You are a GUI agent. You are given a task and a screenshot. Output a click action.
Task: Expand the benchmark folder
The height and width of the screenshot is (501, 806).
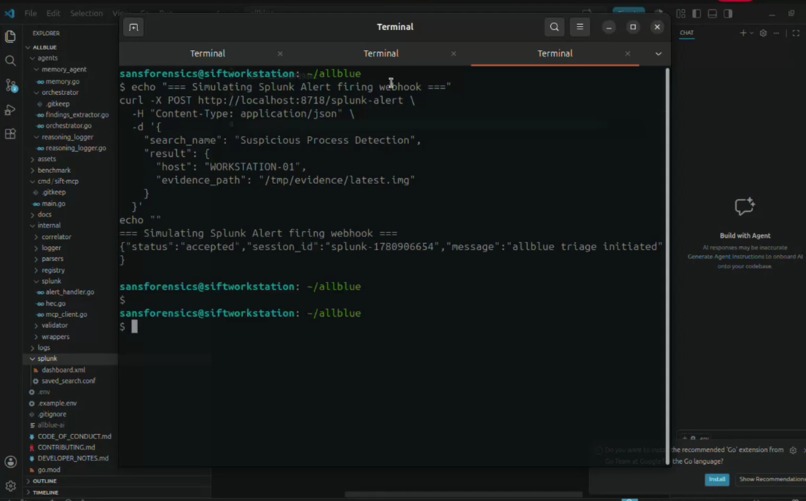pos(54,170)
